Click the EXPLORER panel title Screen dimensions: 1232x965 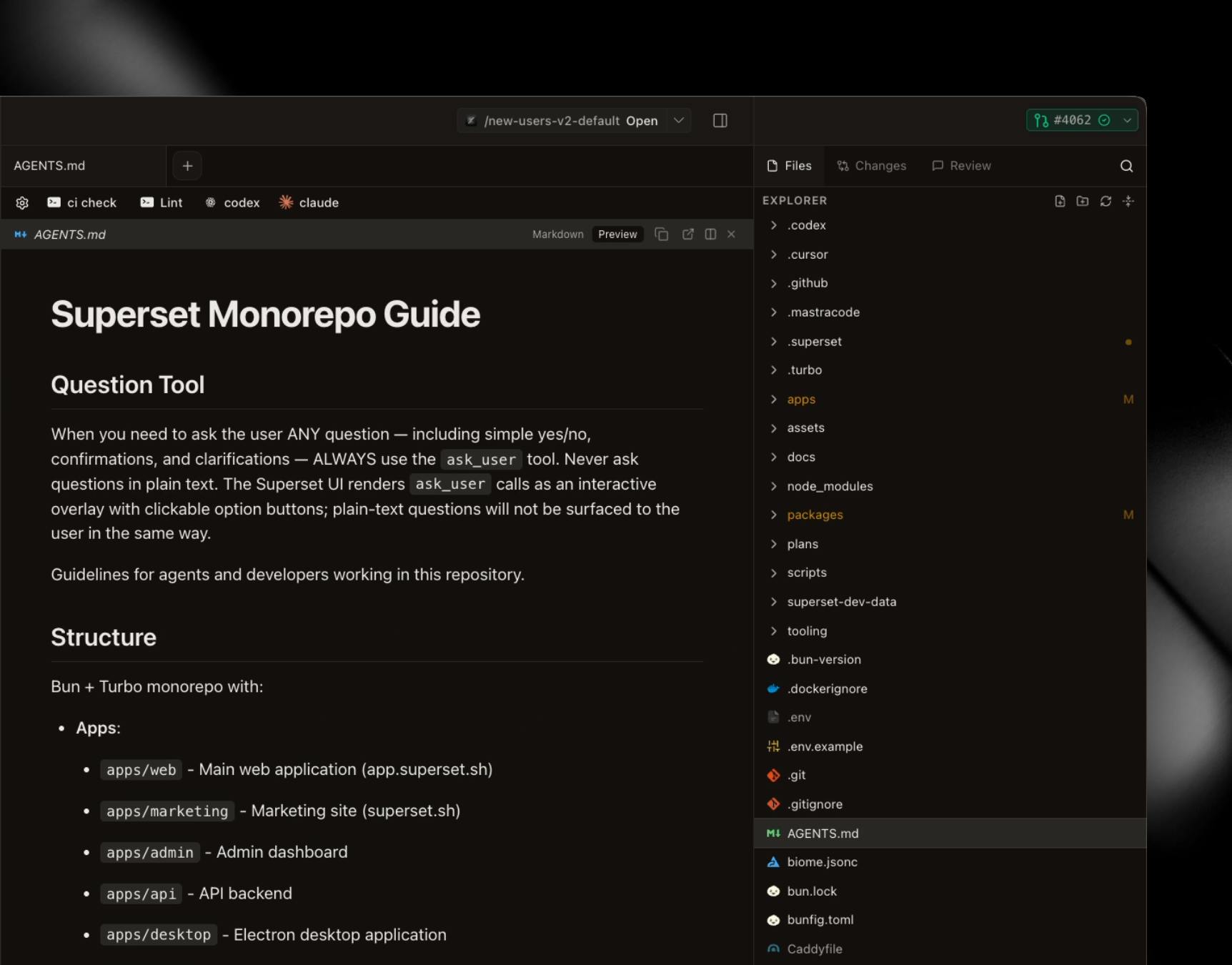click(x=795, y=201)
